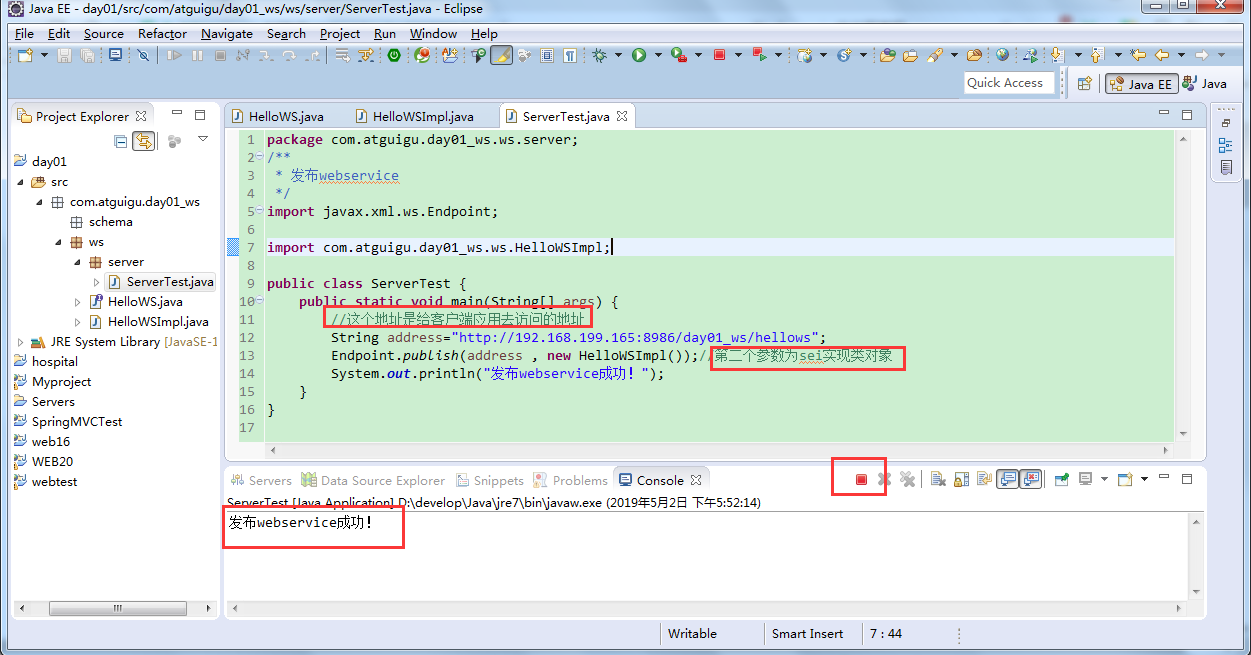Open the New Console View dropdown arrow
Screen dimensions: 1251x655
[1144, 480]
